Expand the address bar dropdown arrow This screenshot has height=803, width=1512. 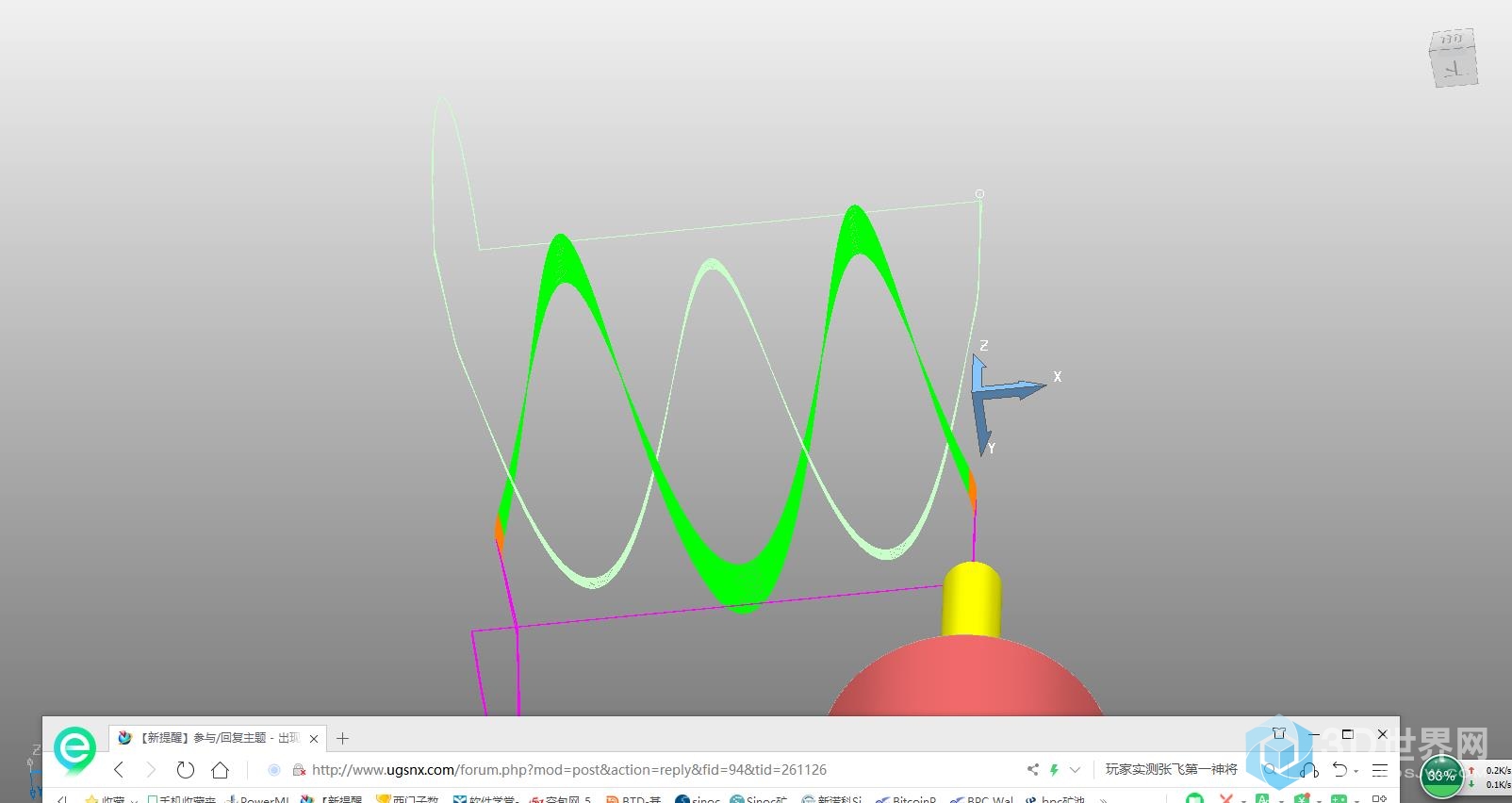click(1075, 770)
